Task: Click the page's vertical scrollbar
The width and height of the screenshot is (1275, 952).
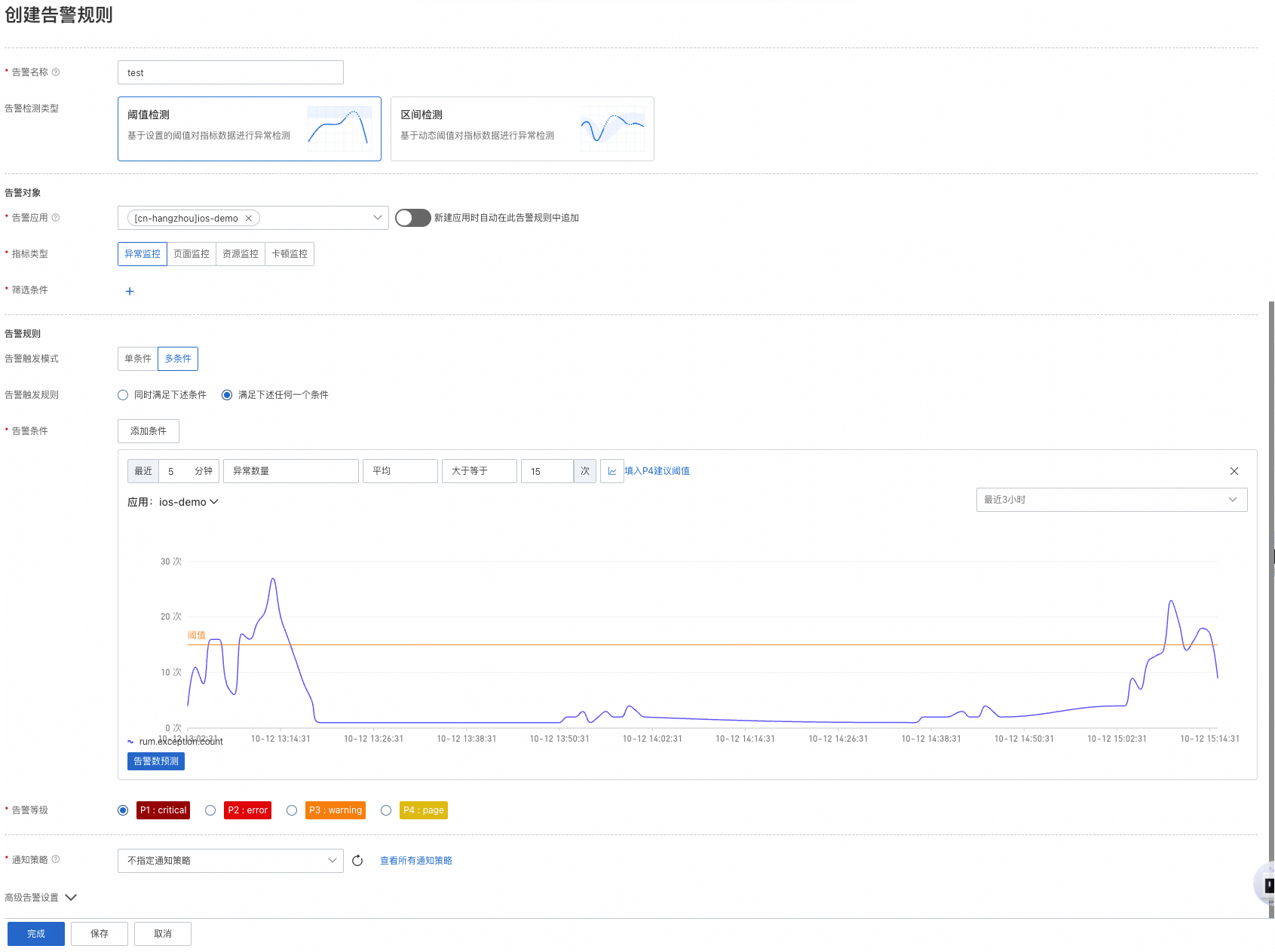Action: 1271,610
